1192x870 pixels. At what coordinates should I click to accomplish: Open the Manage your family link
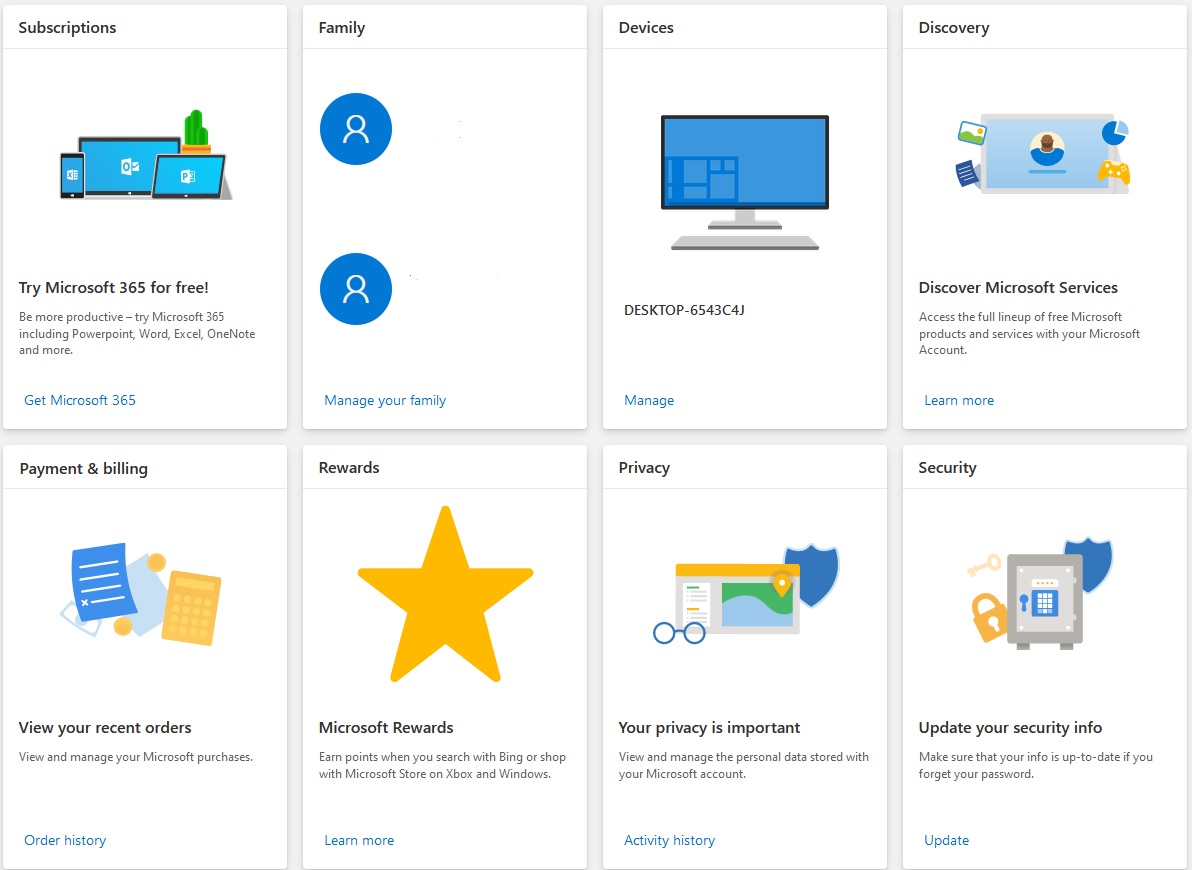tap(385, 401)
